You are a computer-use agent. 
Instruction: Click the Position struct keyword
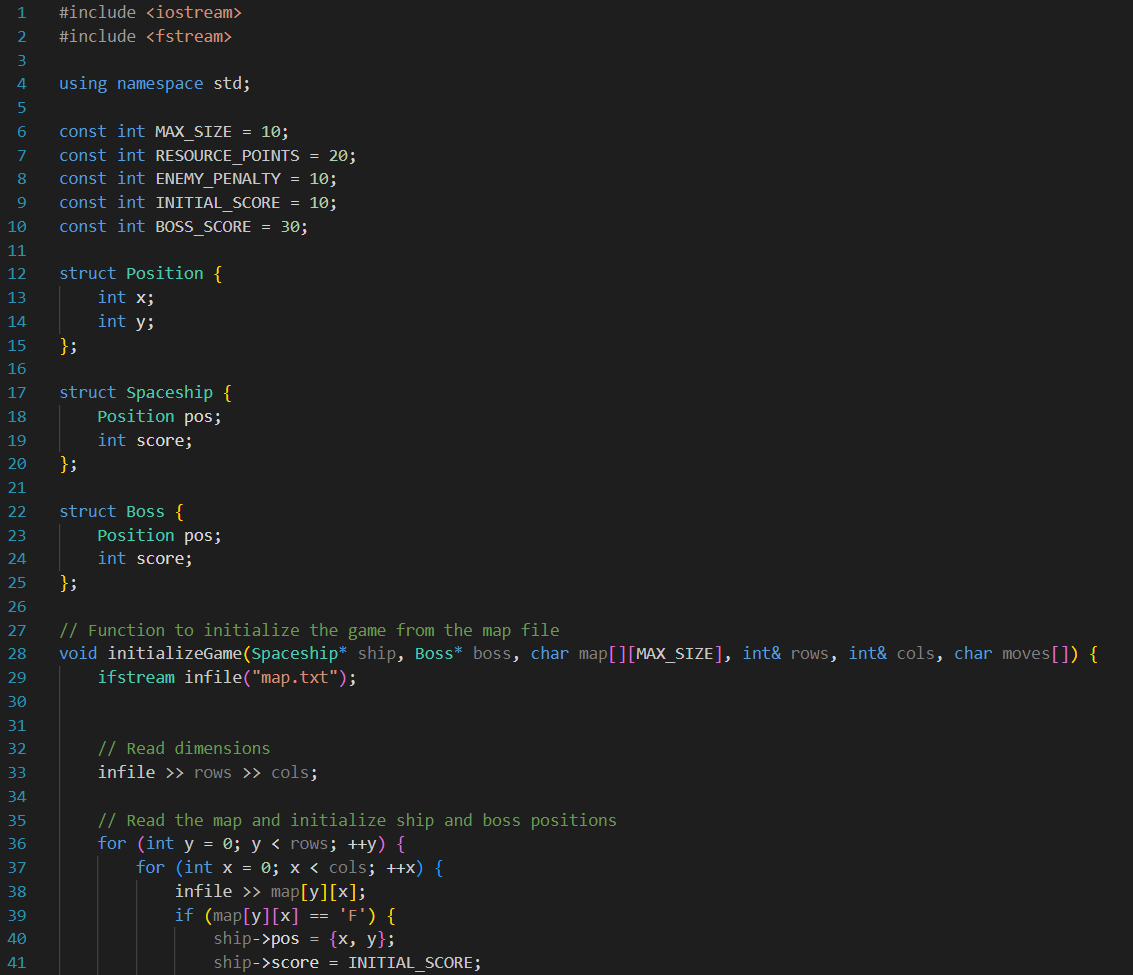[x=88, y=273]
